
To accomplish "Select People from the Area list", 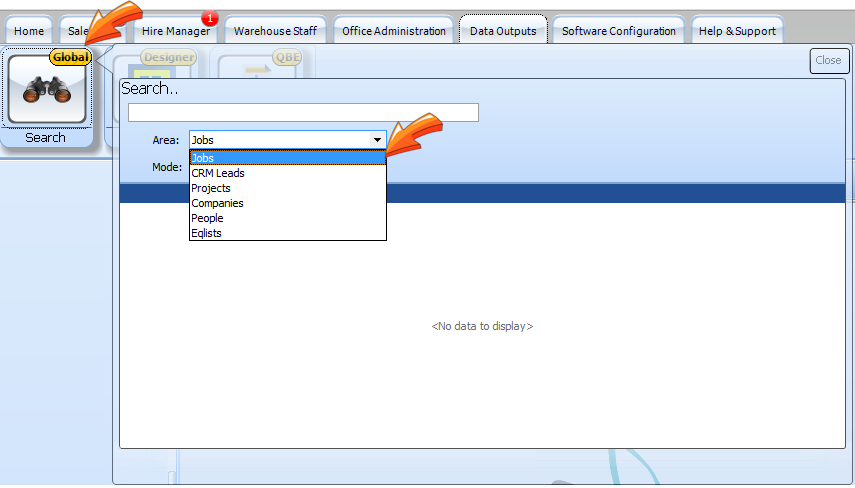I will pos(288,218).
